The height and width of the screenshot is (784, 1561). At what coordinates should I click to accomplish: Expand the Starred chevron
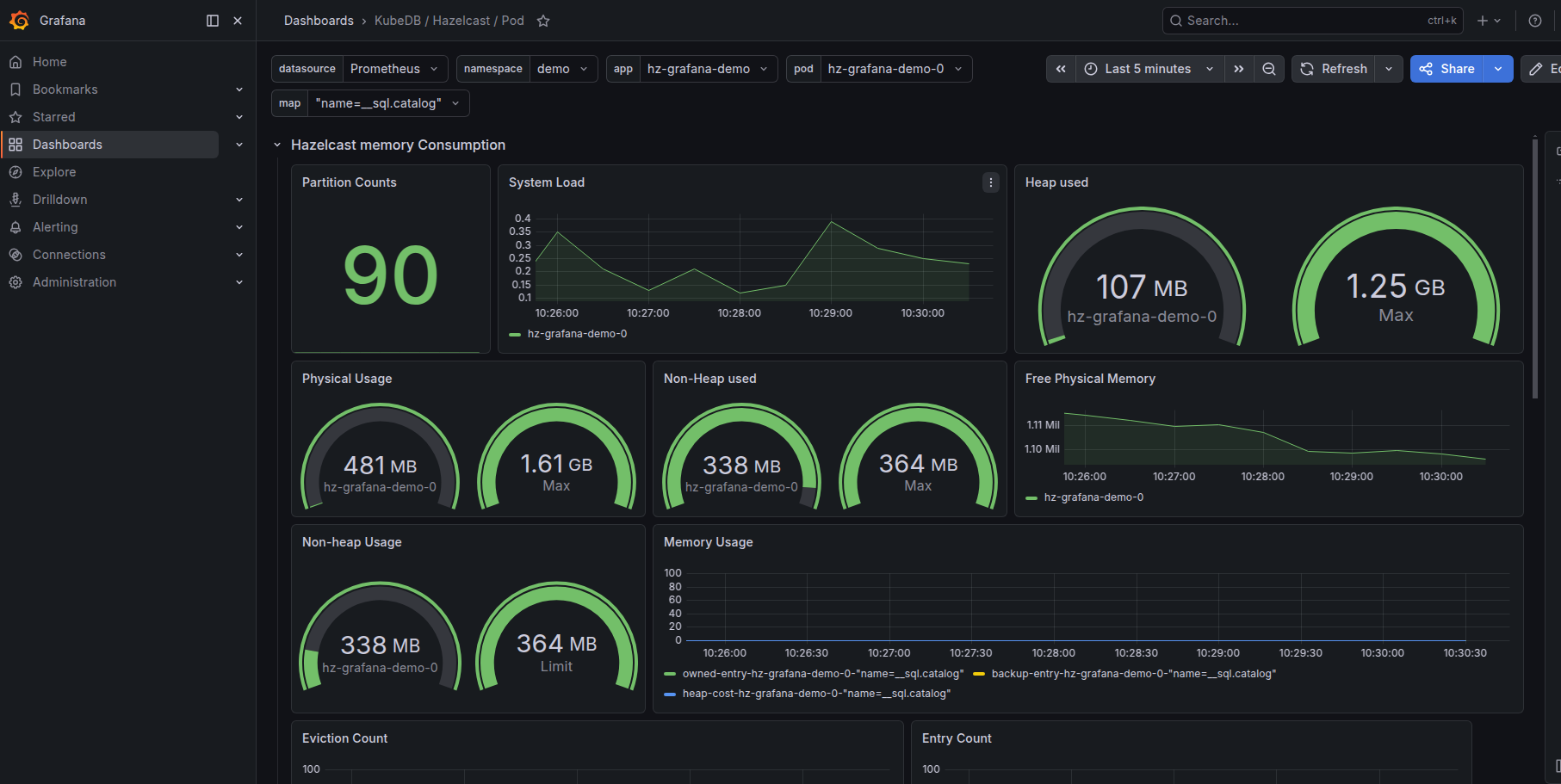pyautogui.click(x=239, y=117)
